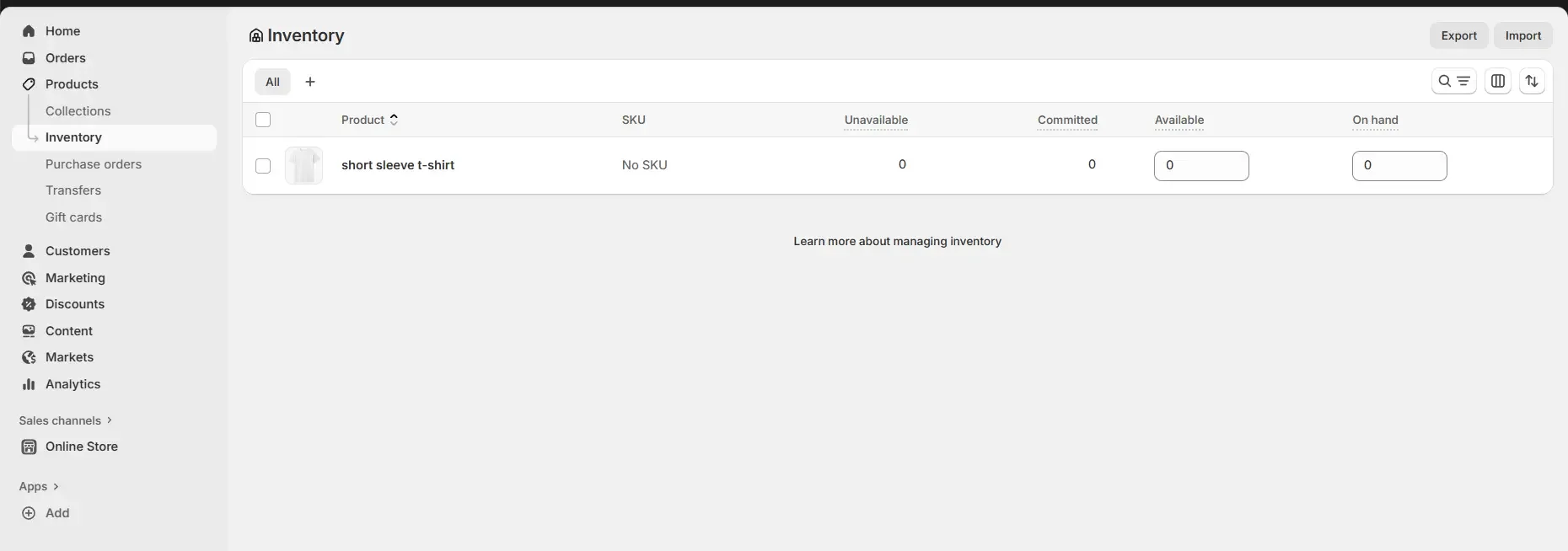Click the Products tag icon
1568x551 pixels.
click(29, 84)
